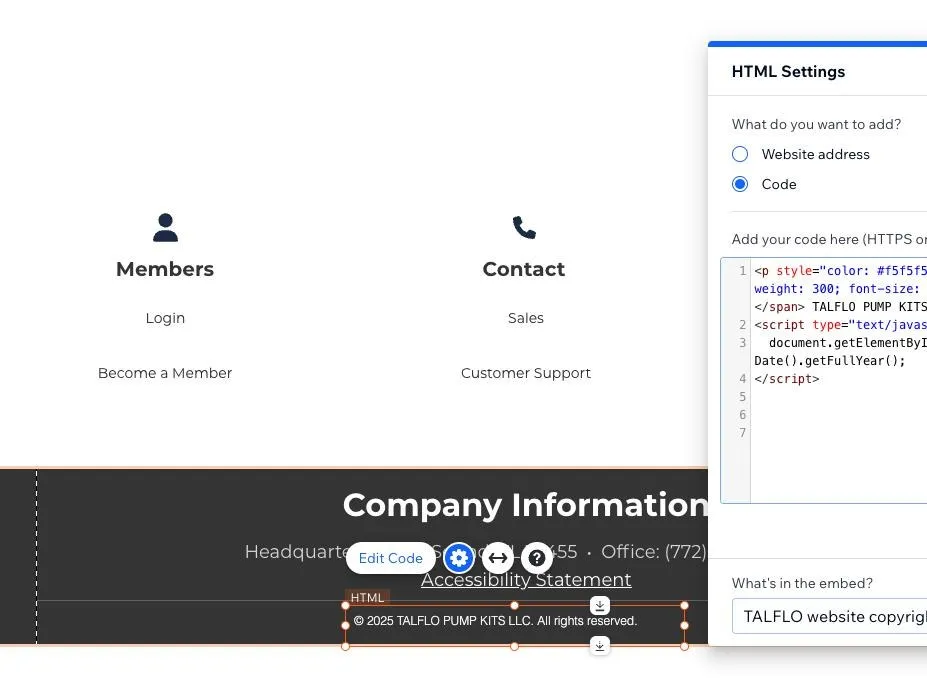Open the Accessibility Statement link
Image resolution: width=927 pixels, height=685 pixels.
526,580
